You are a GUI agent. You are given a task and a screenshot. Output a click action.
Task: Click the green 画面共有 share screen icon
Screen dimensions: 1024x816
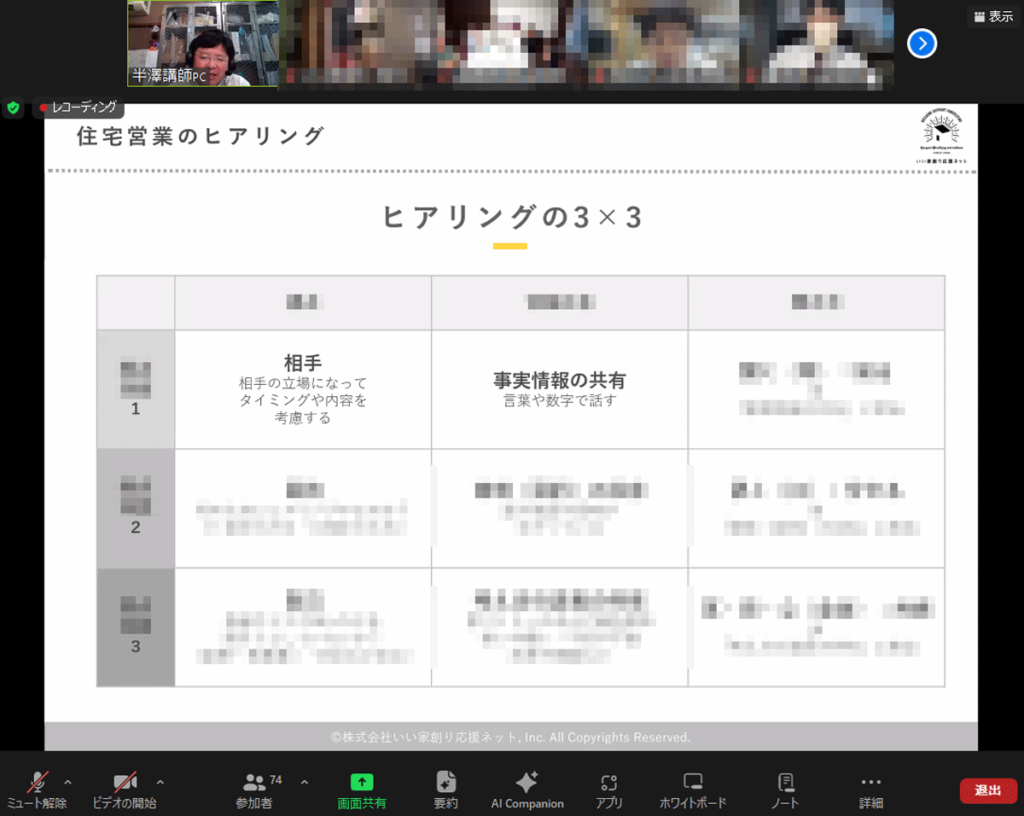362,783
